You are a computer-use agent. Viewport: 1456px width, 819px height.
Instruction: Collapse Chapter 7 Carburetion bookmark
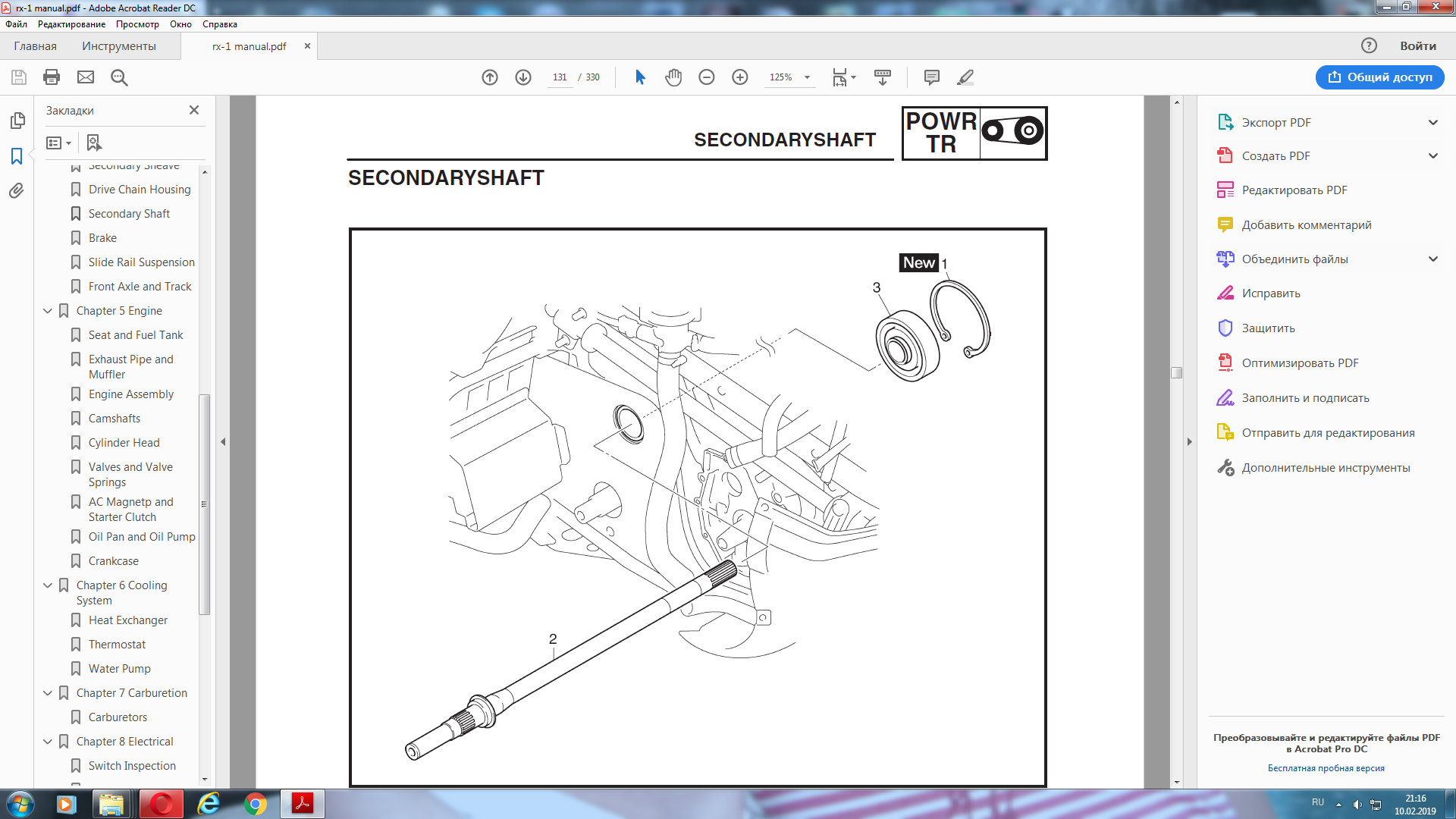tap(48, 693)
